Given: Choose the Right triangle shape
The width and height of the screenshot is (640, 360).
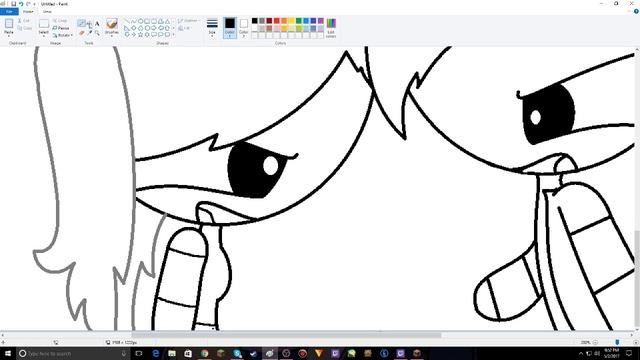Looking at the screenshot, I should pyautogui.click(x=127, y=28).
